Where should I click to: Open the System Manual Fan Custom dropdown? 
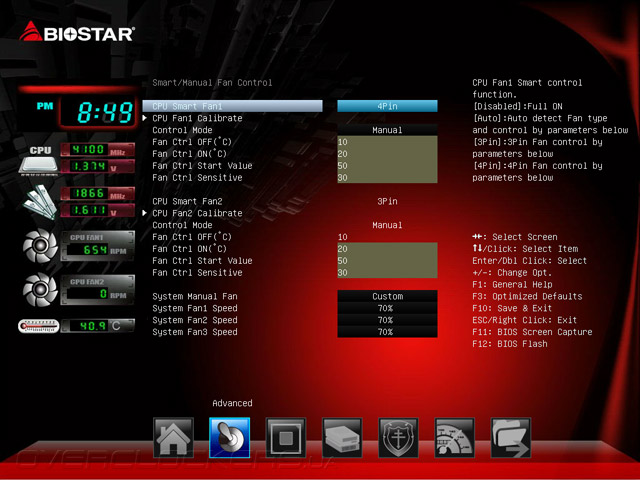[x=387, y=296]
